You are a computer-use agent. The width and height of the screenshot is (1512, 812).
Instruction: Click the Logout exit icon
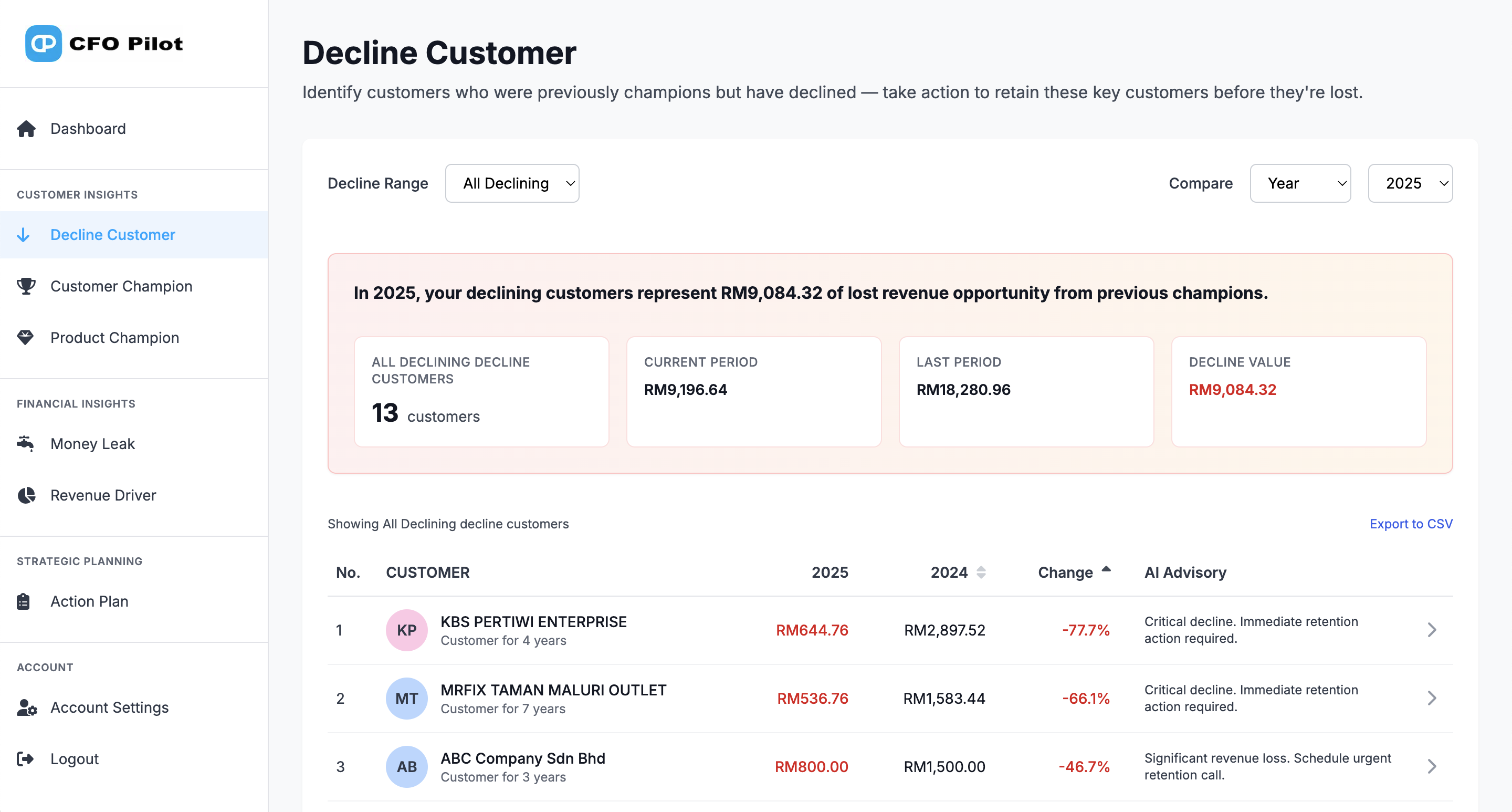26,758
